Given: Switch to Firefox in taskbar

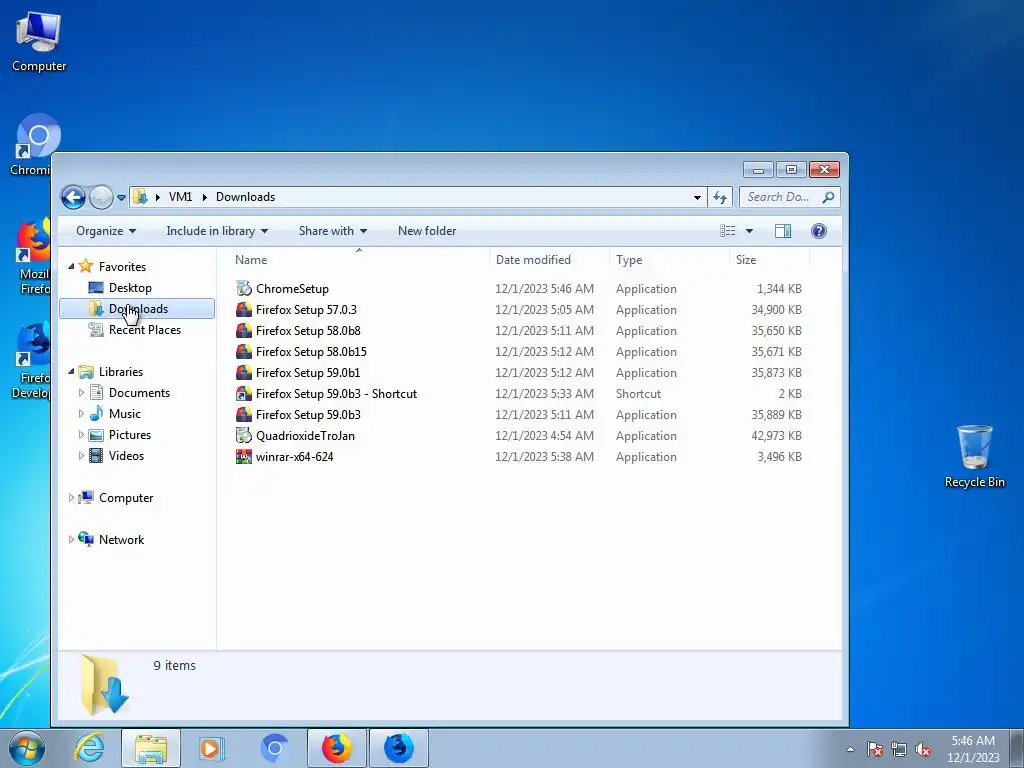Looking at the screenshot, I should tap(337, 748).
